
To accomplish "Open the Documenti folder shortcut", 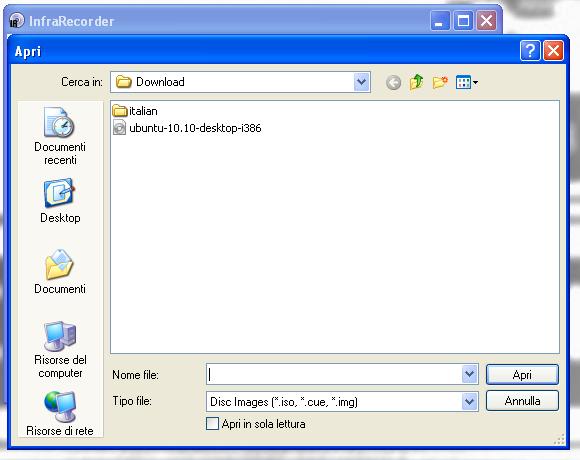I will (60, 272).
